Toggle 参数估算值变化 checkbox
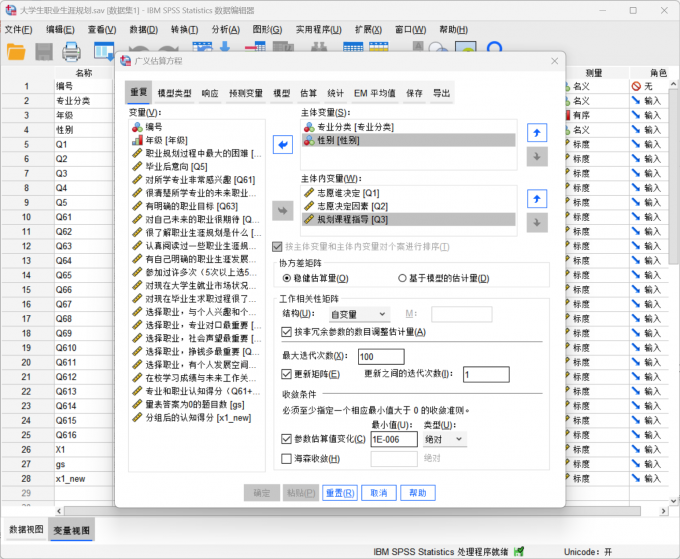680x559 pixels. pyautogui.click(x=286, y=439)
